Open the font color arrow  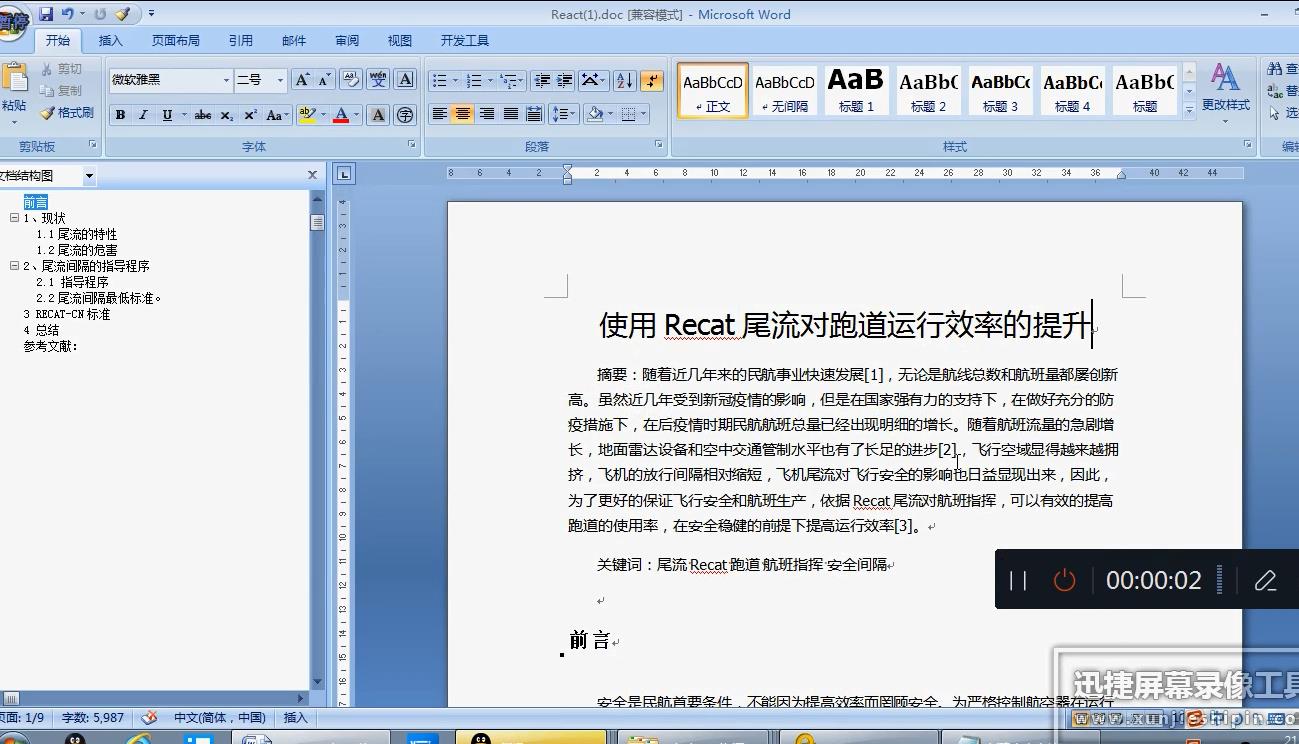[x=357, y=115]
